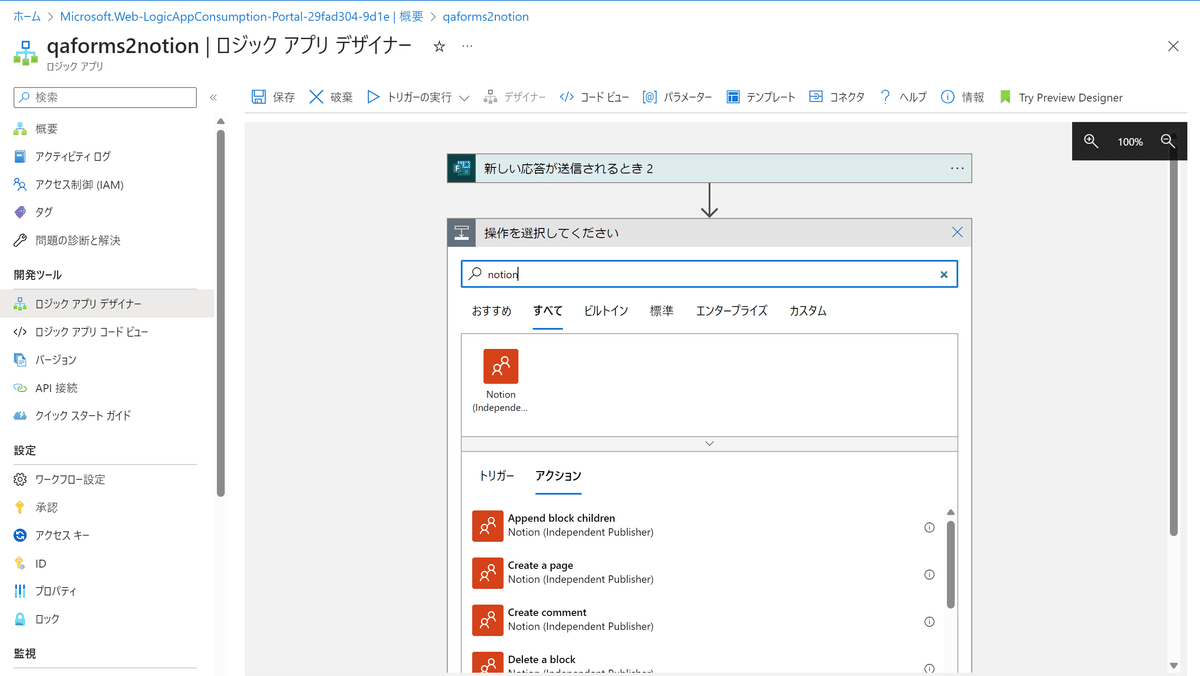Collapse the connector list with the chevron
Screen dimensions: 1200x676
coord(709,443)
